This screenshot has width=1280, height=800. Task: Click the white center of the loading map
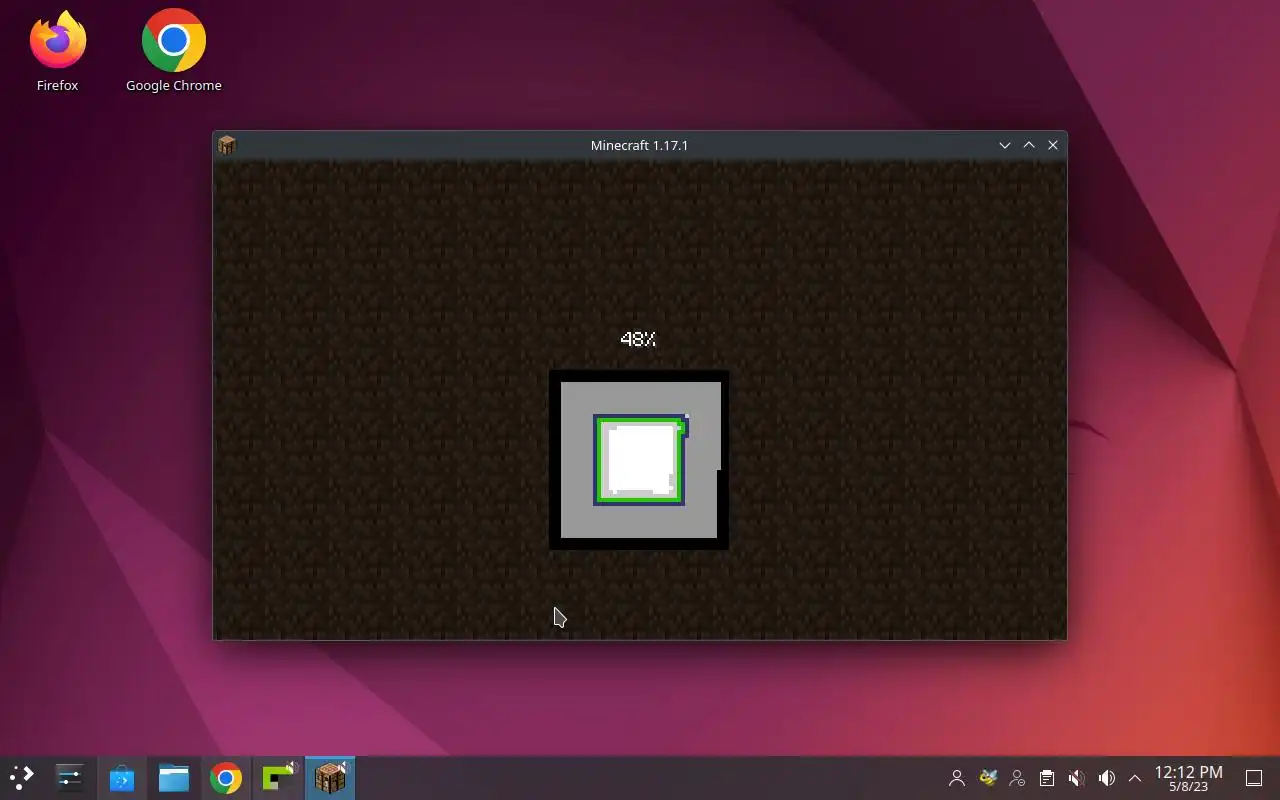click(x=641, y=459)
